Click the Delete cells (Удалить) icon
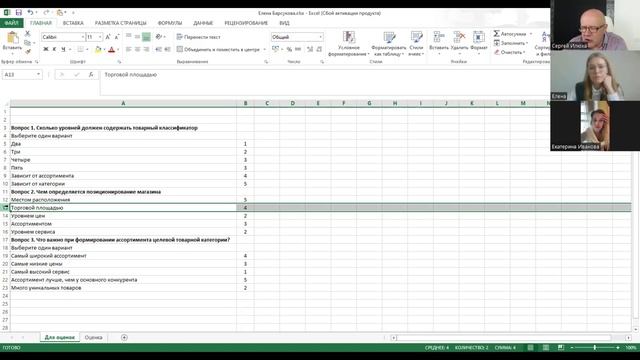The width and height of the screenshot is (640, 360). pos(459,38)
